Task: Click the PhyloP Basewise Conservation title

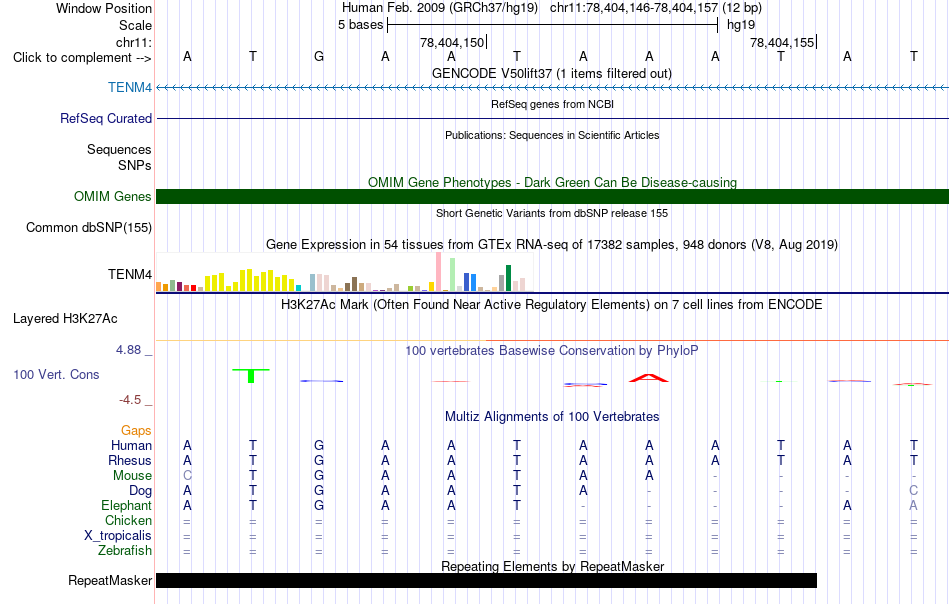Action: tap(552, 350)
